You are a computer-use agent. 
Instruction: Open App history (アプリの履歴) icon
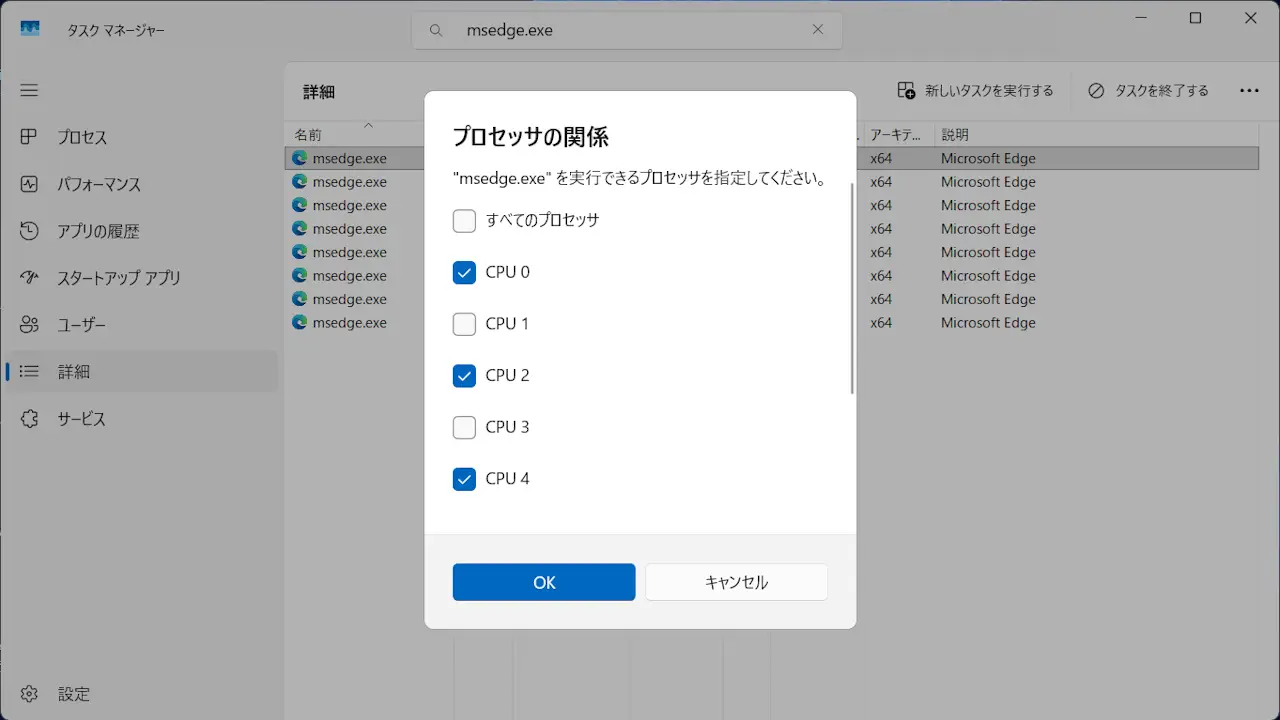coord(29,231)
